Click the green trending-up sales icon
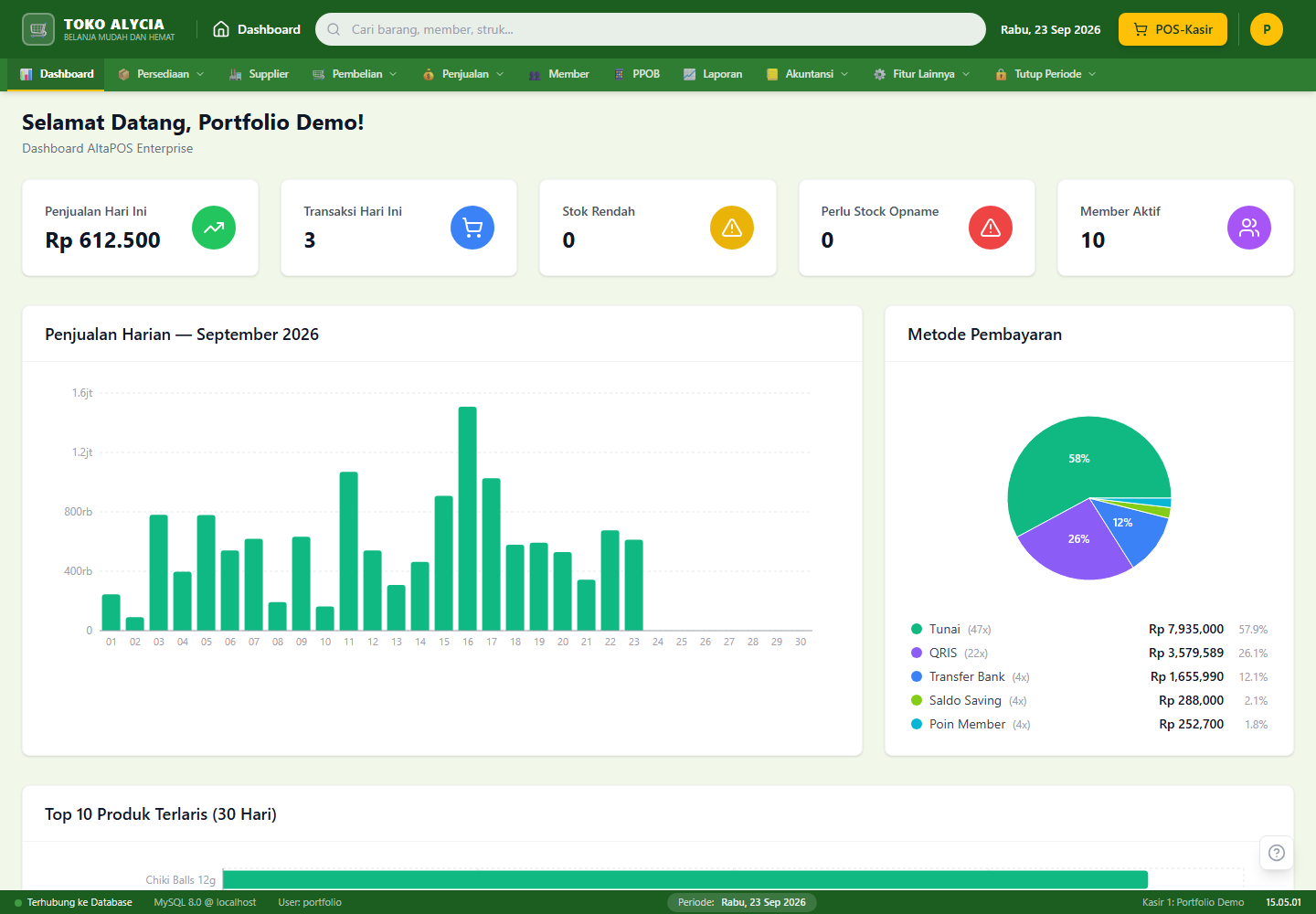Image resolution: width=1316 pixels, height=914 pixels. (214, 228)
